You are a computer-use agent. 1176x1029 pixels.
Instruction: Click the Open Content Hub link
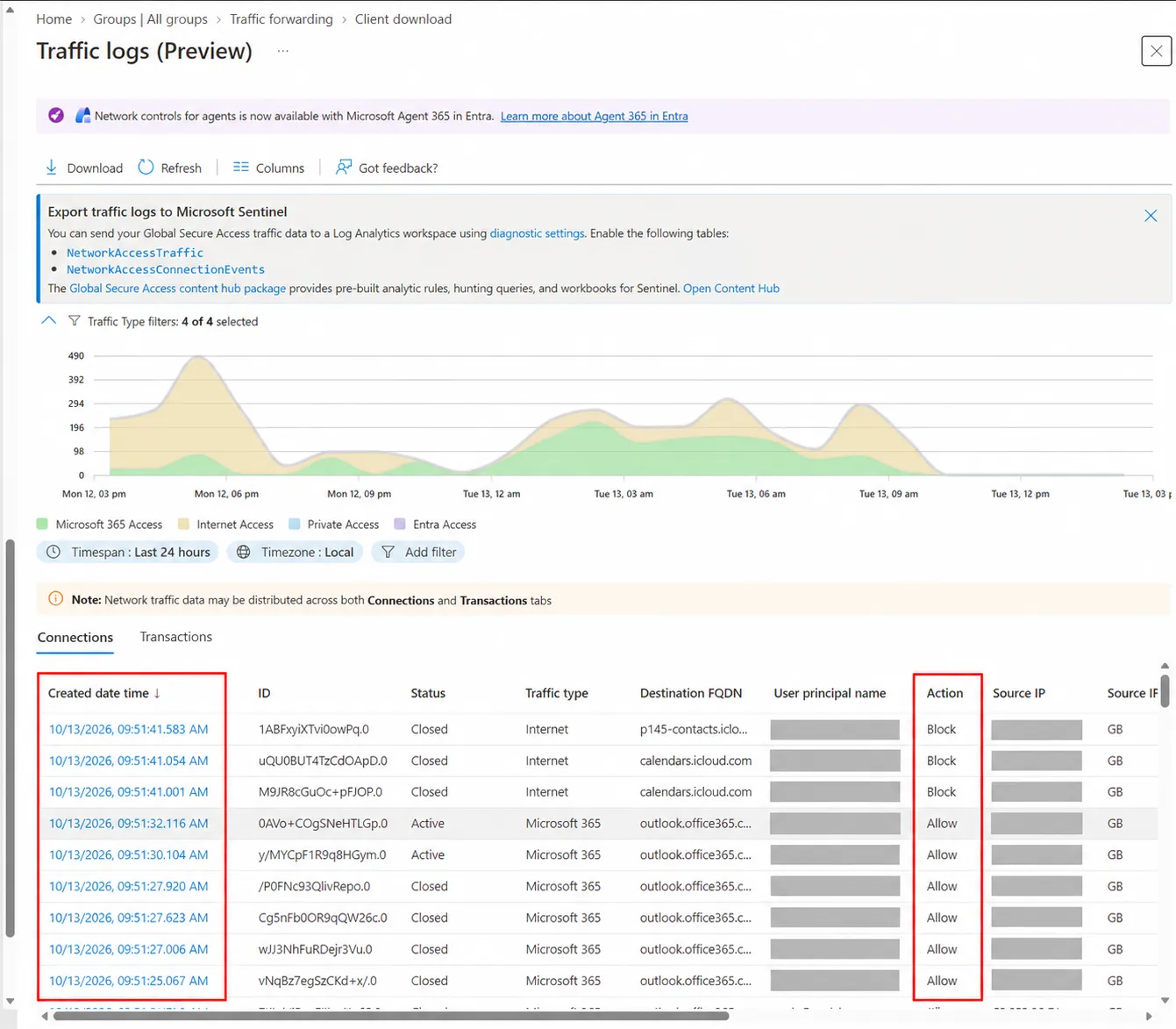[x=731, y=288]
